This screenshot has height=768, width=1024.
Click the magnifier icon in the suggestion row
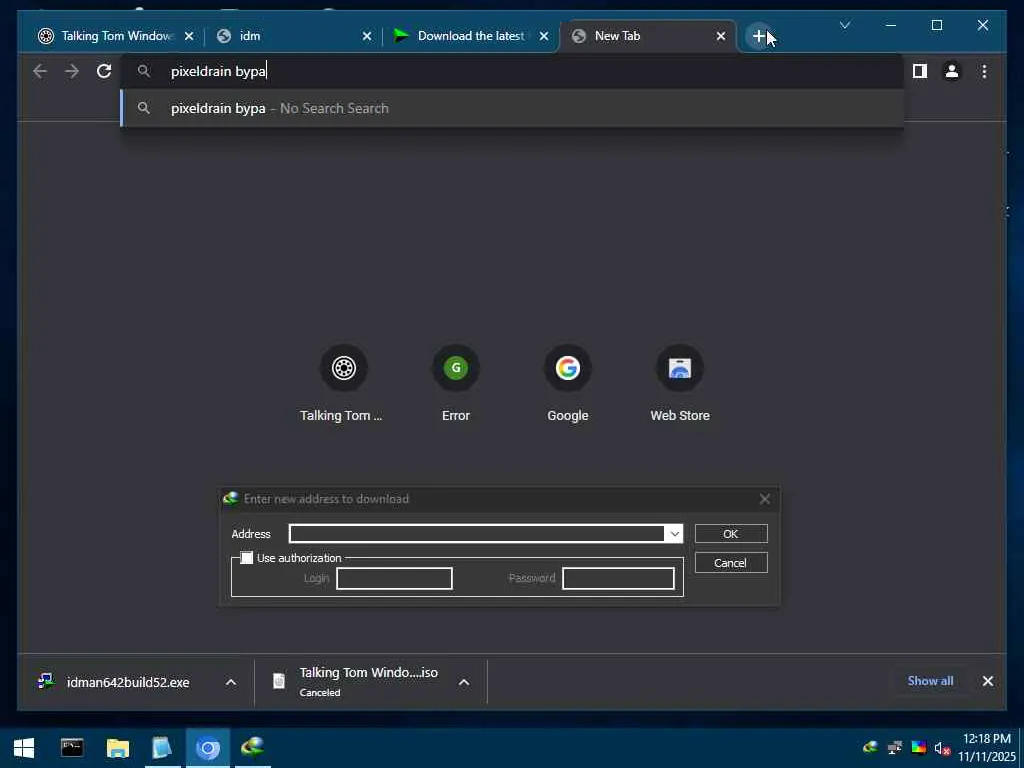144,108
